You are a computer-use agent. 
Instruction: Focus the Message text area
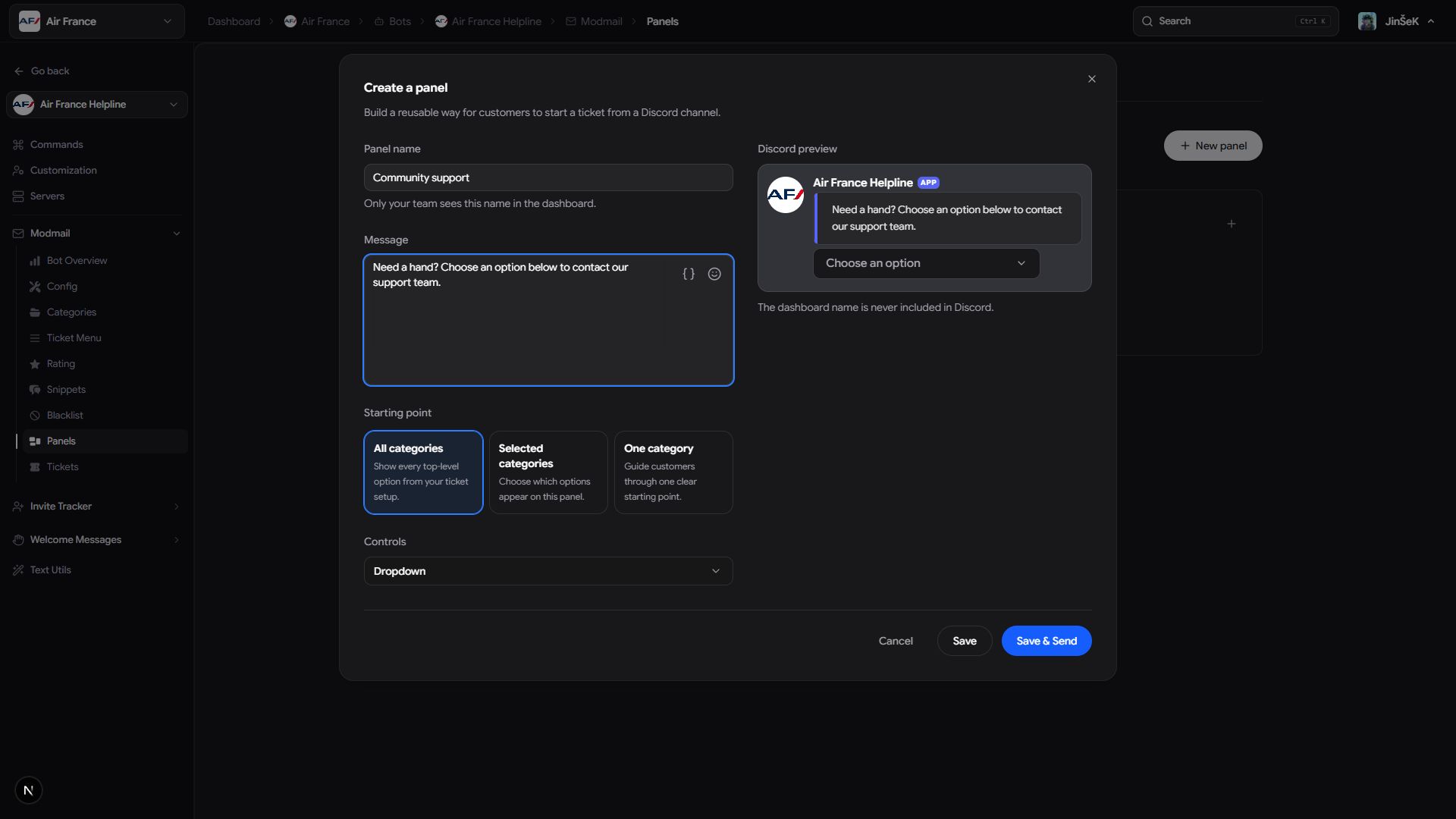548,320
